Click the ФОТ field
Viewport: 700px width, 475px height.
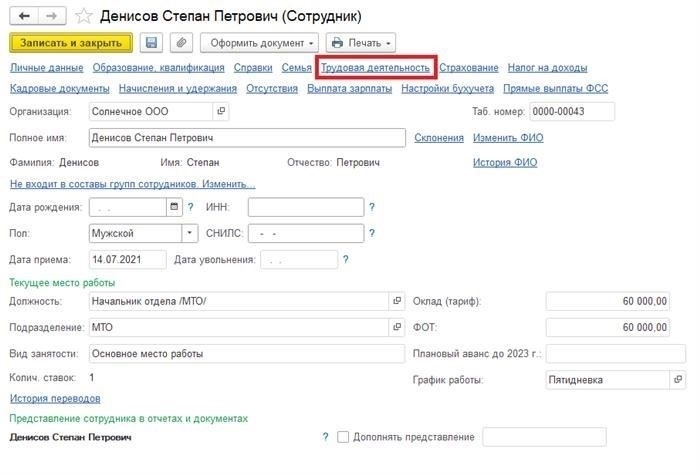click(608, 327)
